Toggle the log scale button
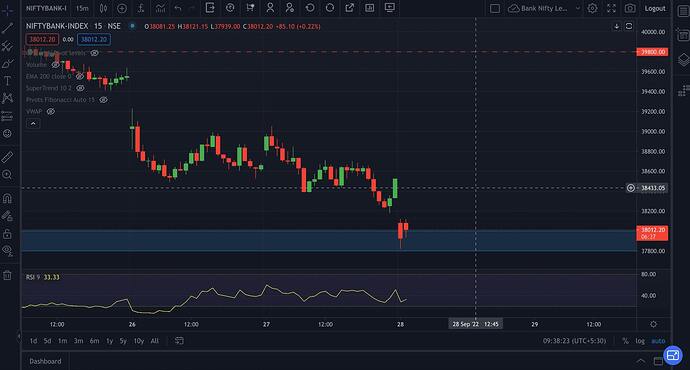The image size is (690, 370). [x=640, y=341]
